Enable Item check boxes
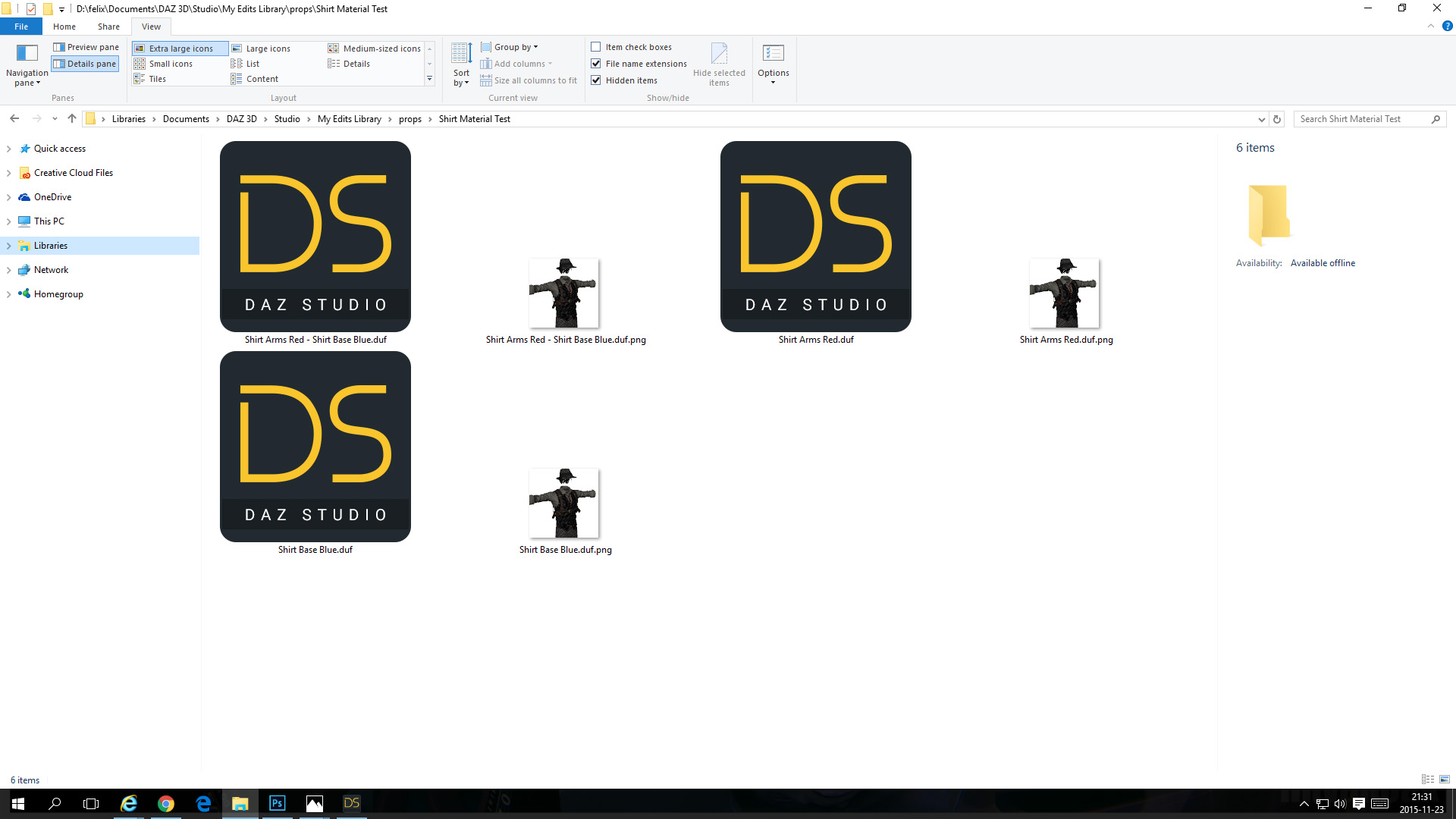 point(596,47)
